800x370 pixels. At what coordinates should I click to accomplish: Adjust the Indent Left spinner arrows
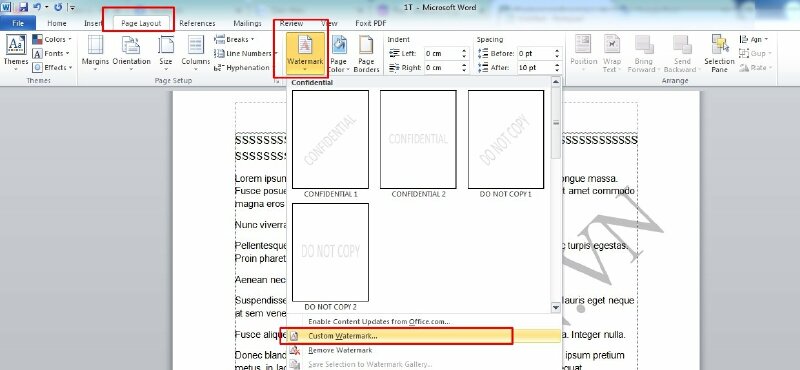(x=464, y=53)
